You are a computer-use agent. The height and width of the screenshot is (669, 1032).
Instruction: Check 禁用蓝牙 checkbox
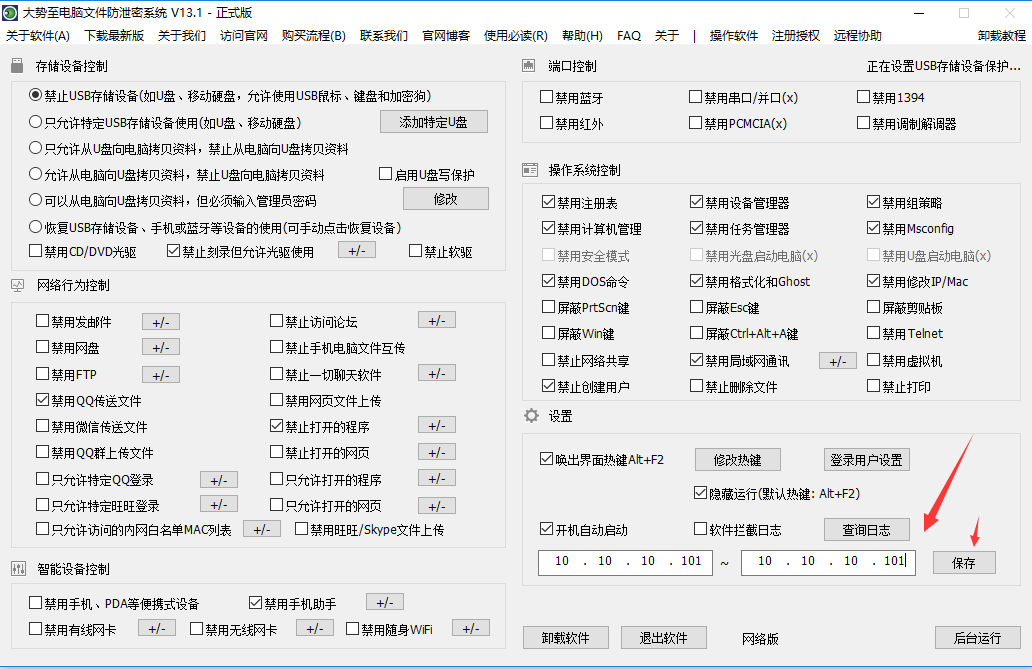(546, 97)
